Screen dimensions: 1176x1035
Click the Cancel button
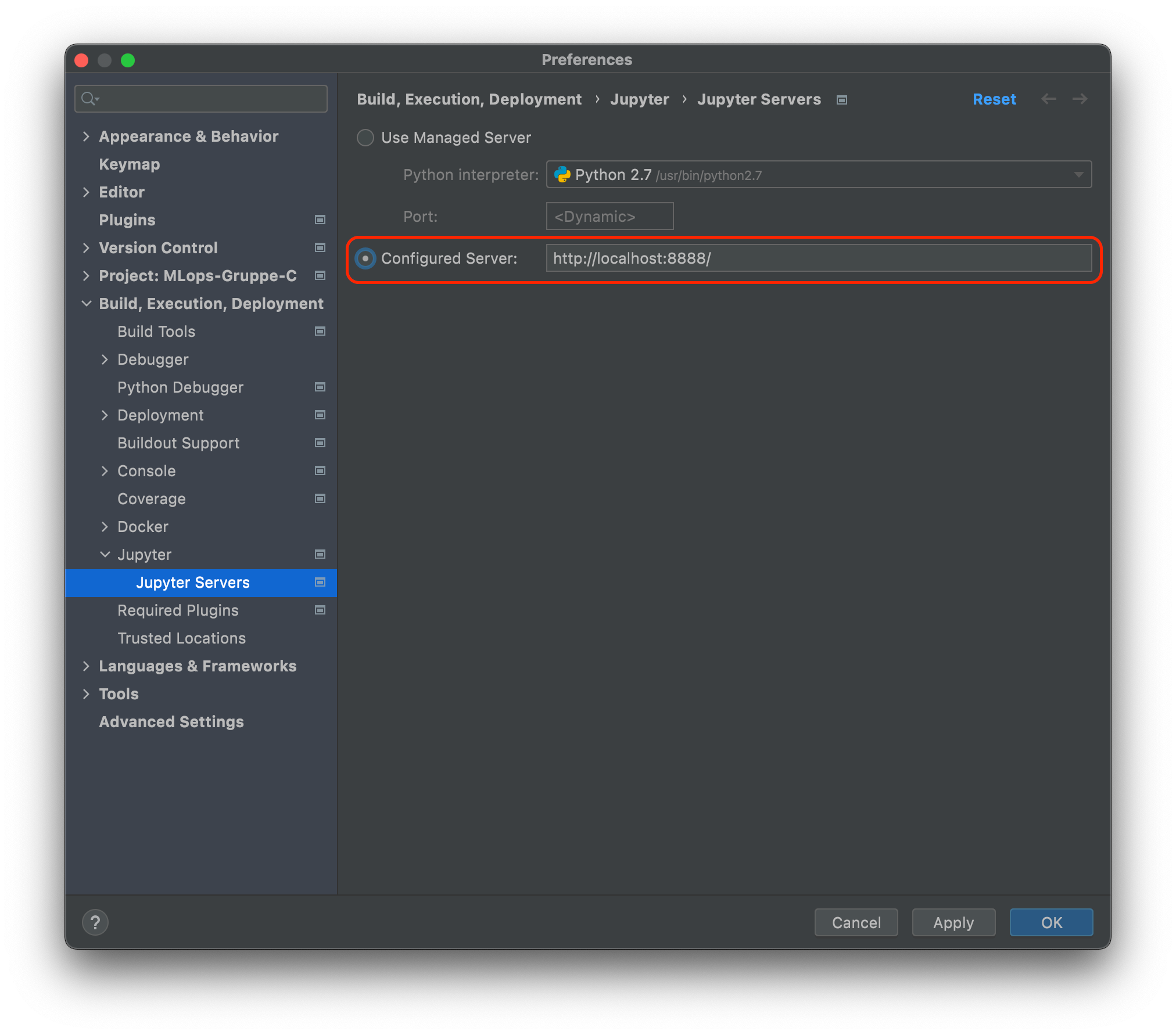[x=856, y=922]
